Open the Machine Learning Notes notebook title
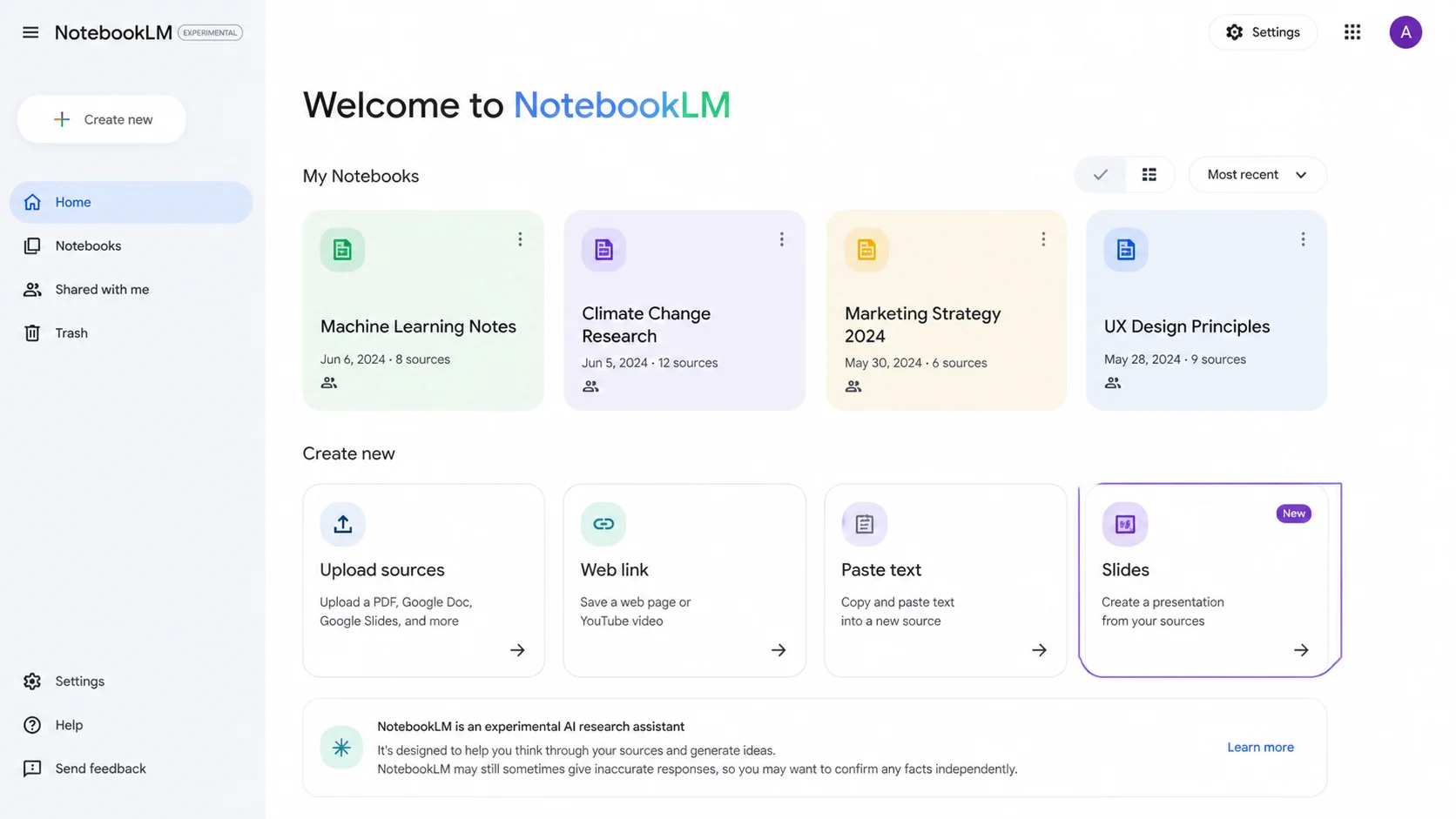This screenshot has width=1456, height=819. 418,326
